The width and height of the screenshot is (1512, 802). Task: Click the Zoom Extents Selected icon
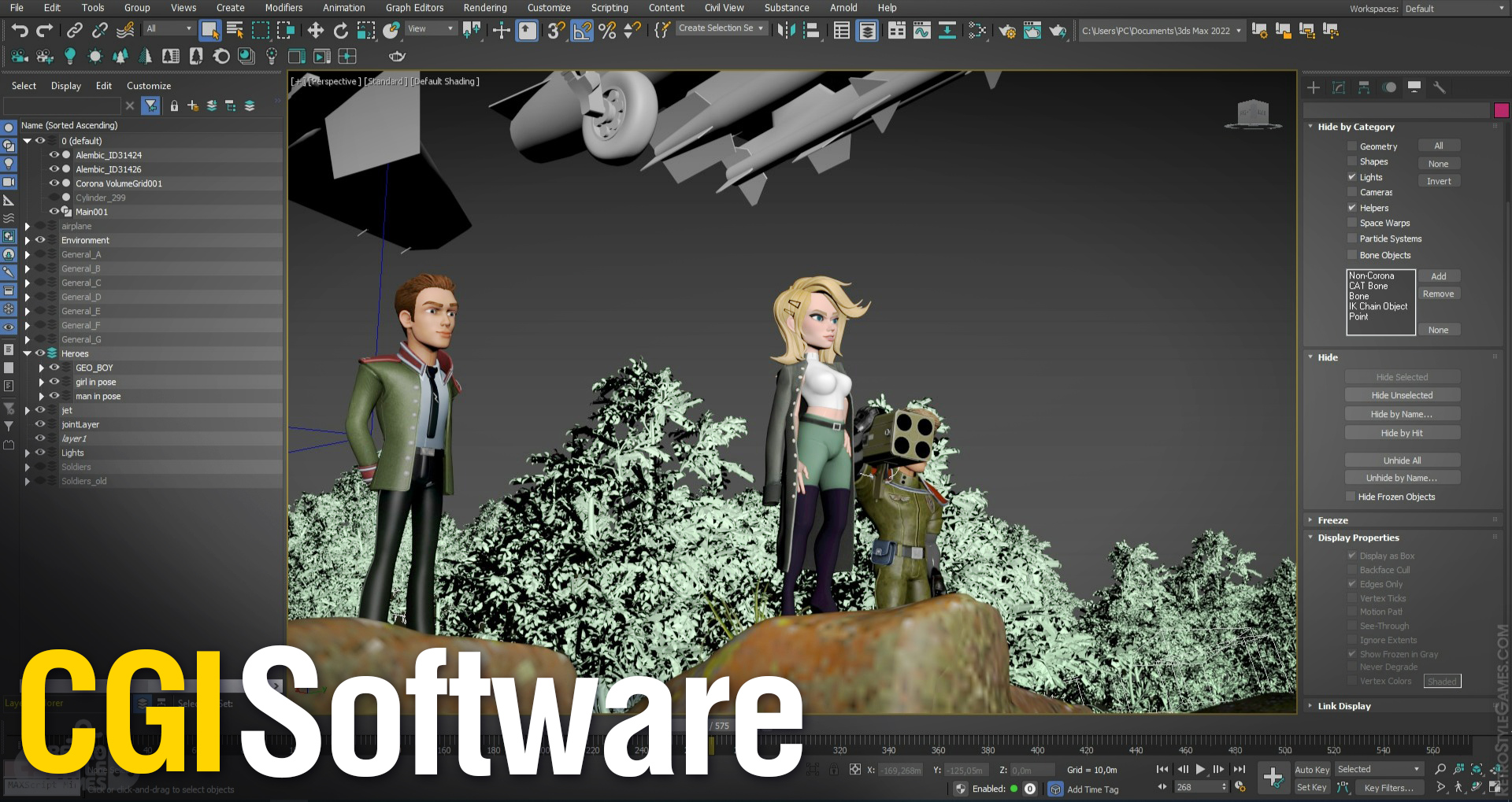pos(1477,770)
